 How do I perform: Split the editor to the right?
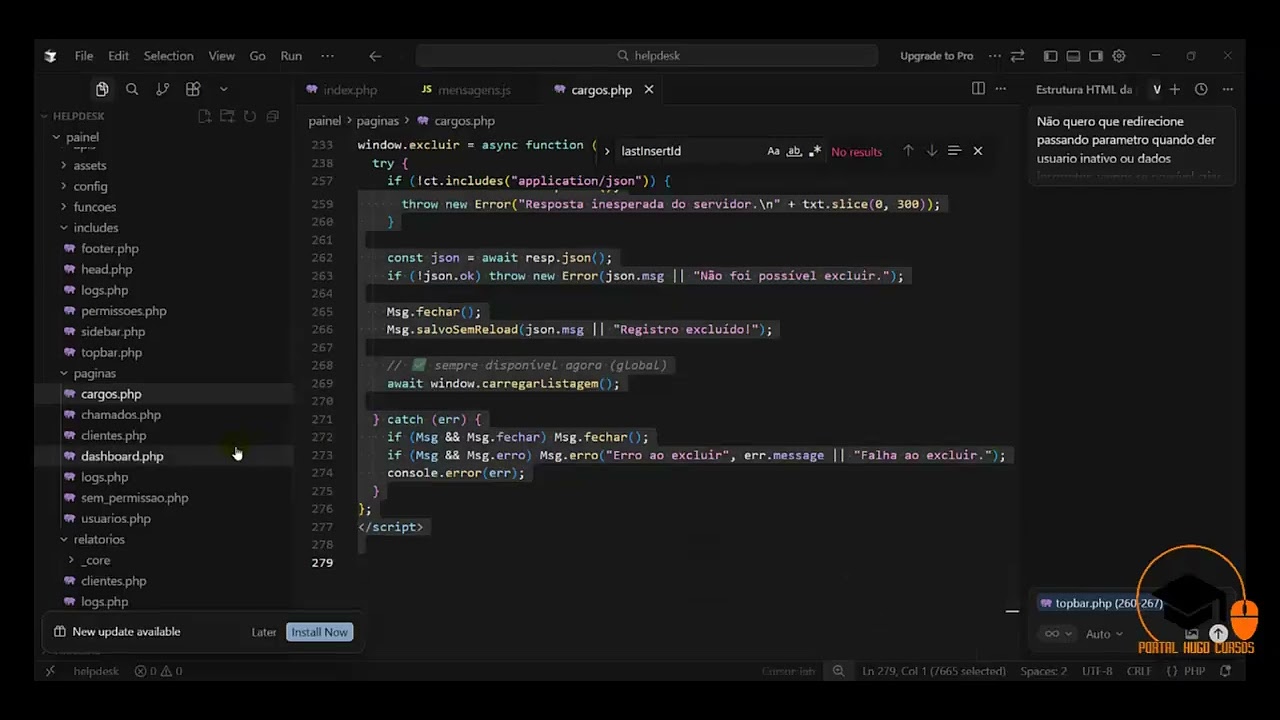[x=978, y=89]
